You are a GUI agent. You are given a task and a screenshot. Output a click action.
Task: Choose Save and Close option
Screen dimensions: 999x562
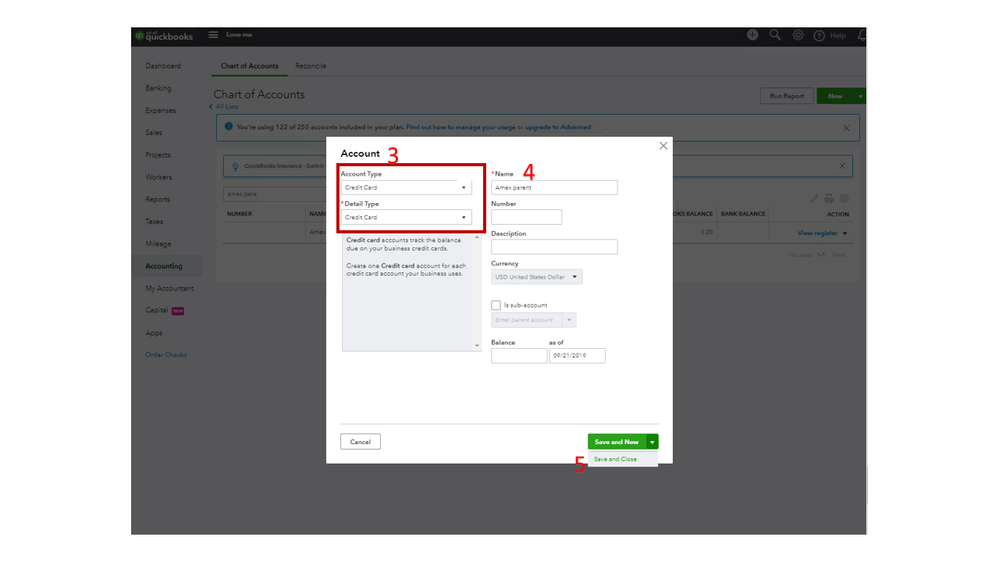[x=615, y=459]
